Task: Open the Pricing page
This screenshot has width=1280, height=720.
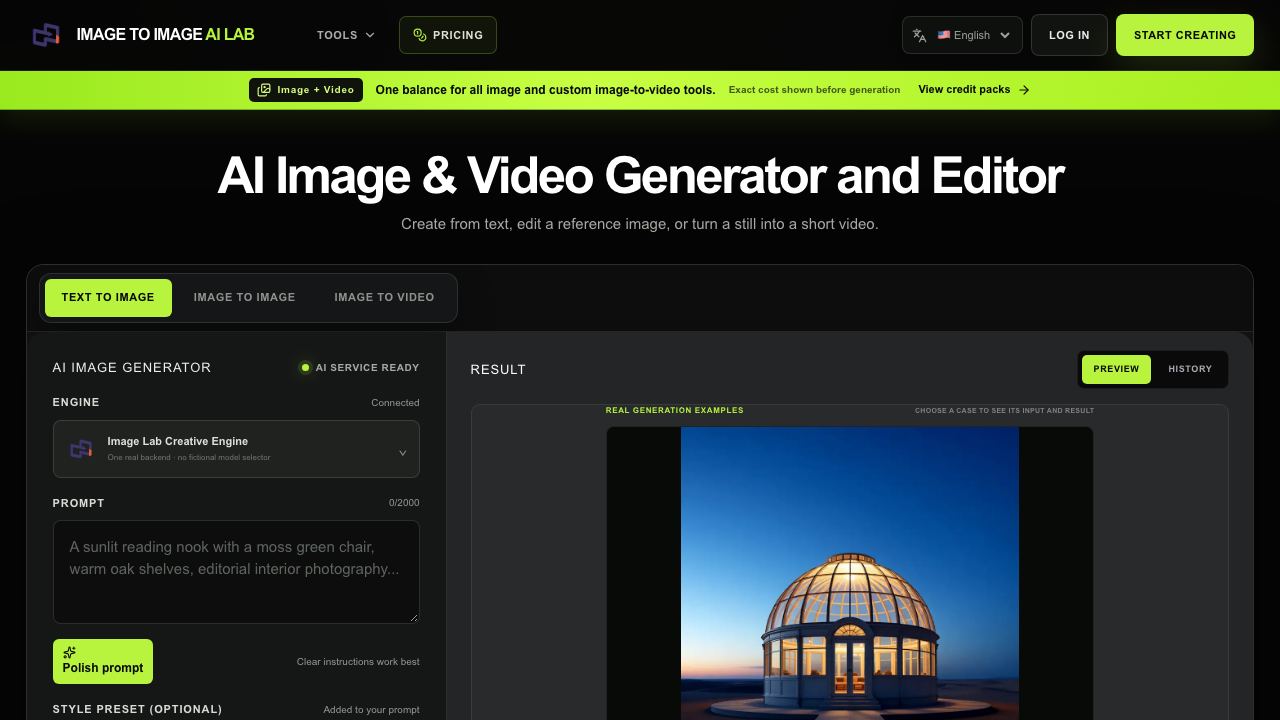Action: tap(447, 35)
